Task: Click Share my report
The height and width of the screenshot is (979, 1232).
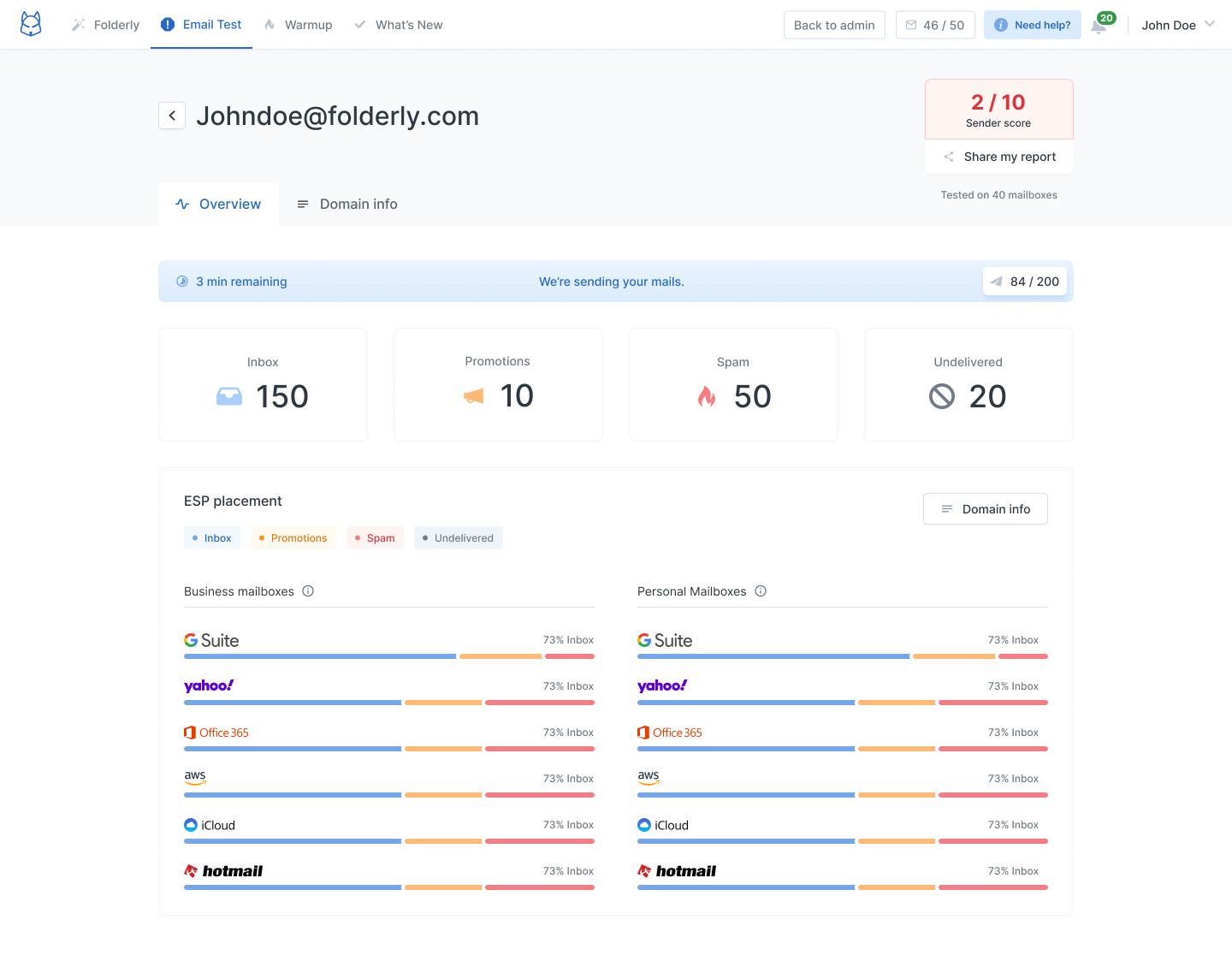Action: 998,157
